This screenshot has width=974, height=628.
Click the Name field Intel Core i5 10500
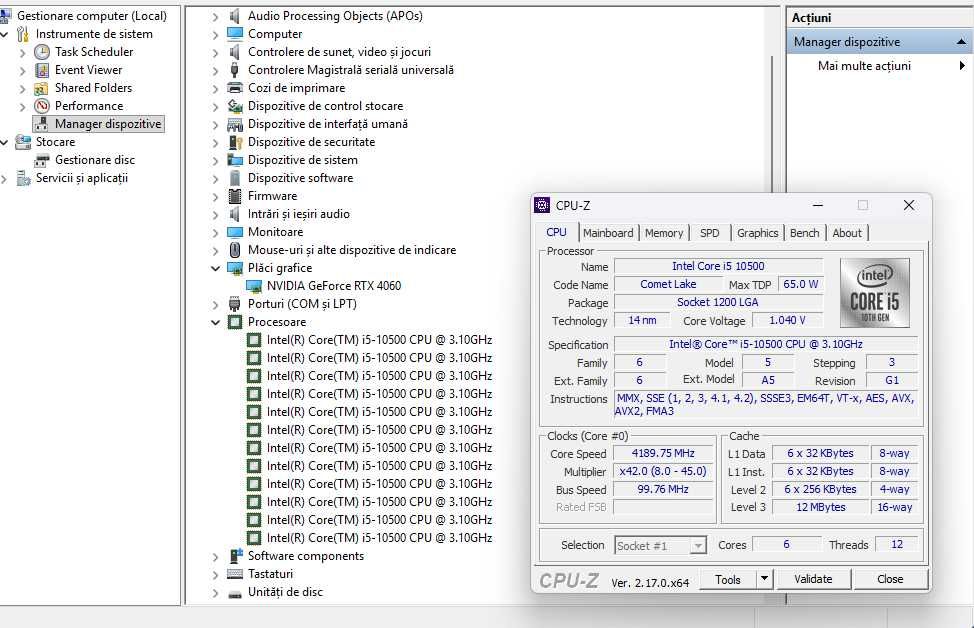[718, 266]
